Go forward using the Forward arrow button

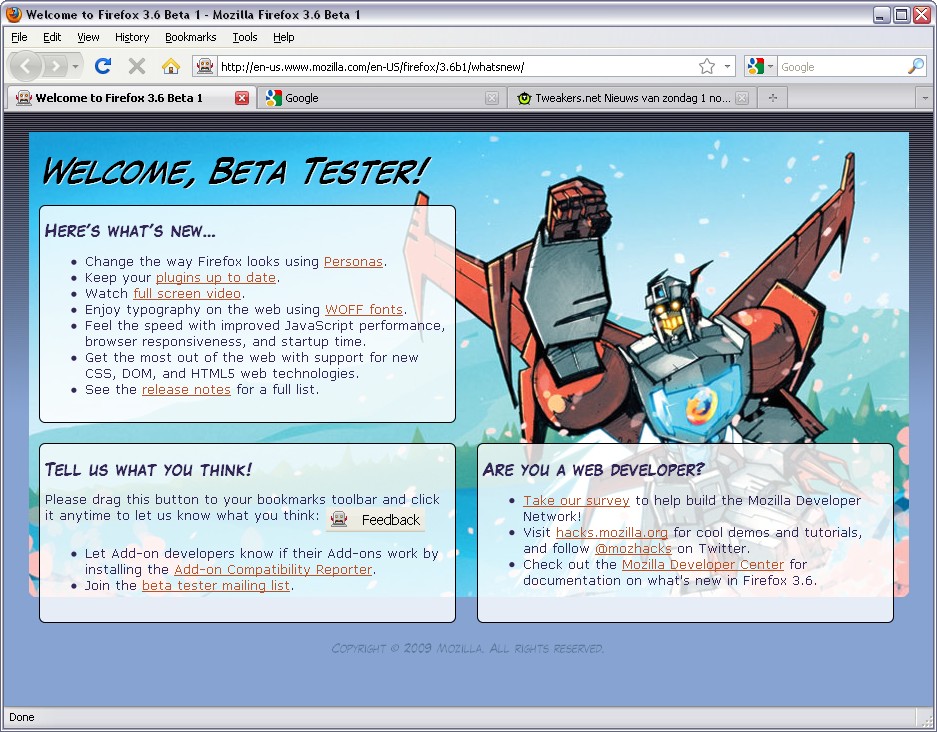[56, 66]
